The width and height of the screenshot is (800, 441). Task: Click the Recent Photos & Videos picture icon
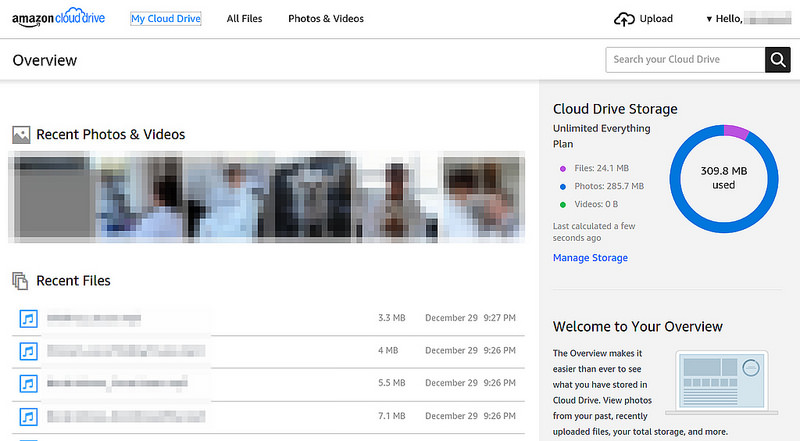(x=21, y=134)
